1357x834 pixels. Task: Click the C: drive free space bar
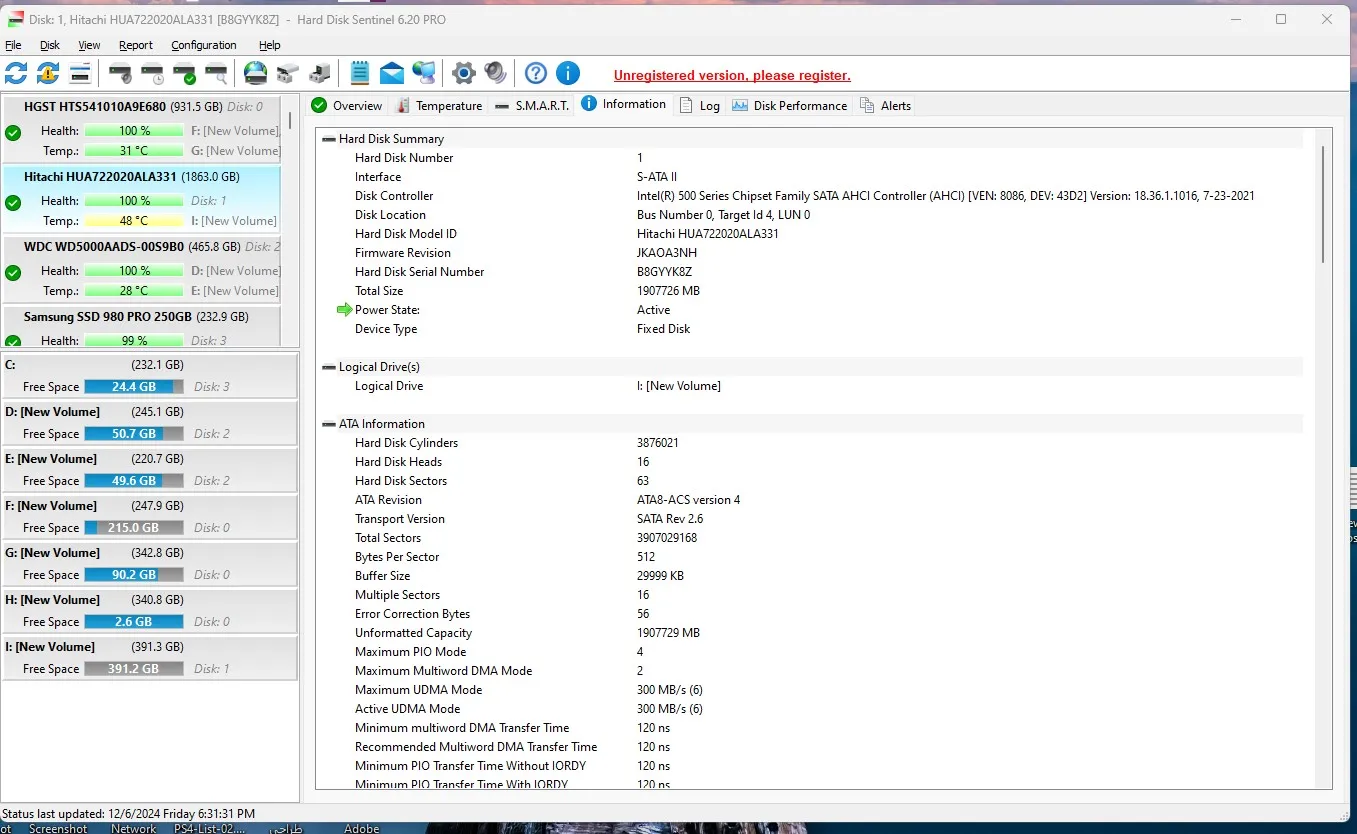pos(134,387)
